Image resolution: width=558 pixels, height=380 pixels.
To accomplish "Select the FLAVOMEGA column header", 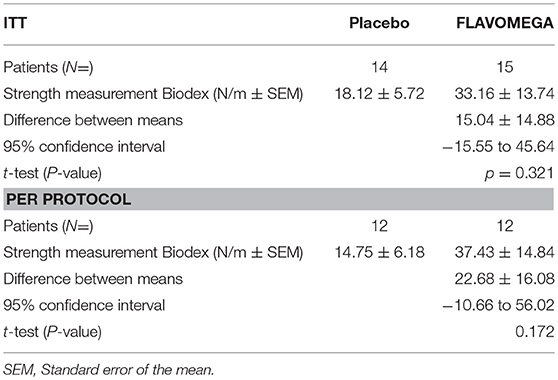I will click(x=505, y=23).
